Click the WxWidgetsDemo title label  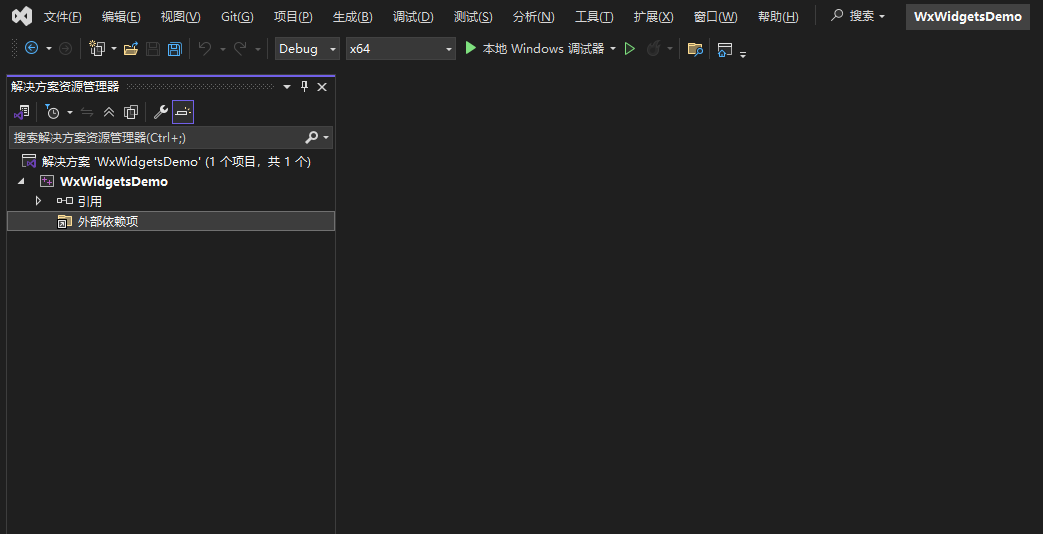pyautogui.click(x=967, y=17)
